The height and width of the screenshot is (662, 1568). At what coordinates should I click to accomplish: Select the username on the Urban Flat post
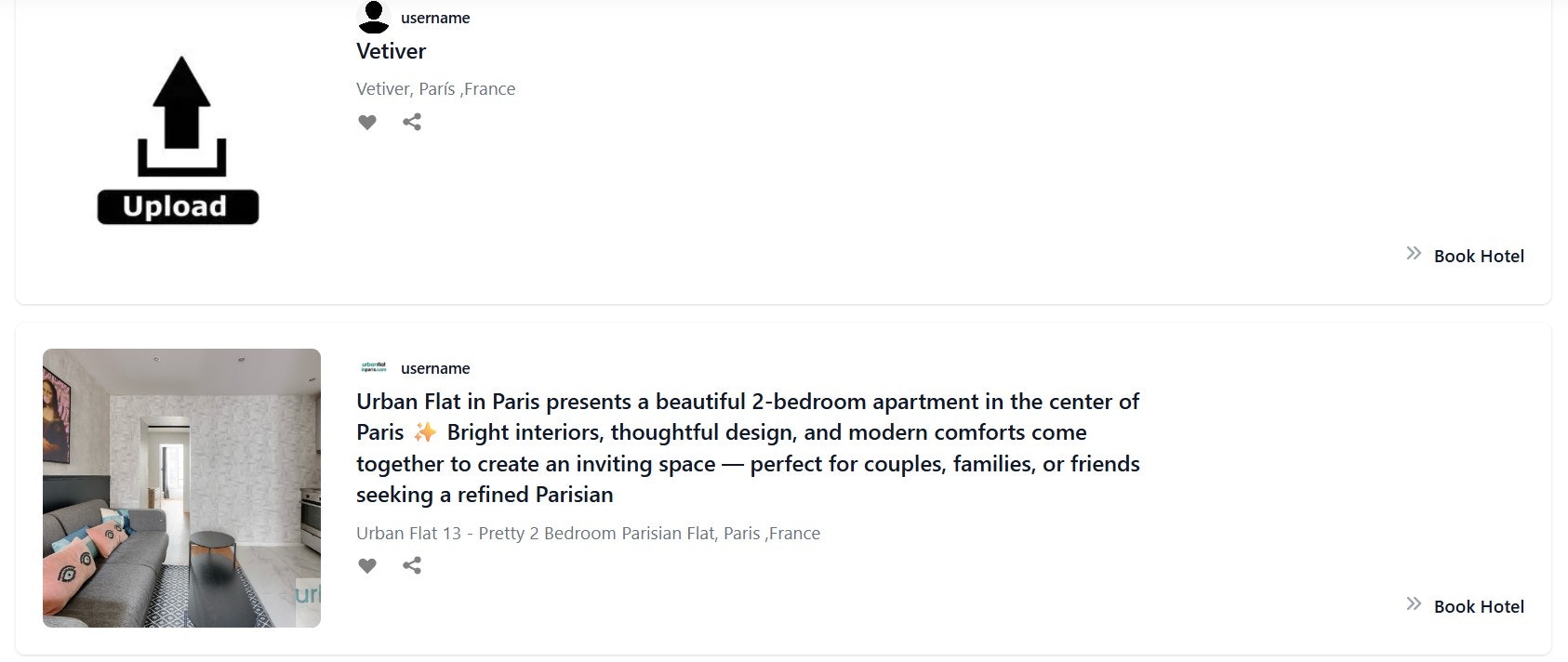click(x=434, y=368)
